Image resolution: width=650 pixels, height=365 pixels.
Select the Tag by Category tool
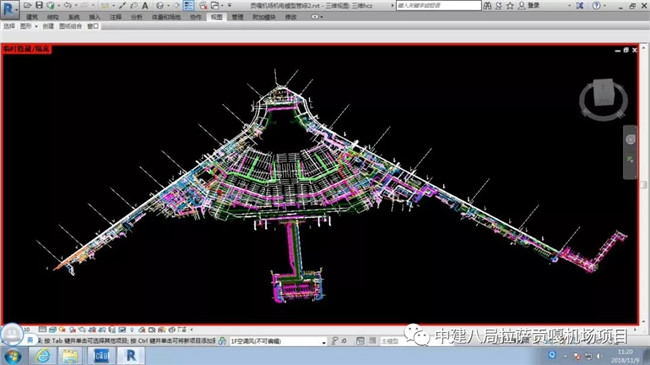pos(133,5)
